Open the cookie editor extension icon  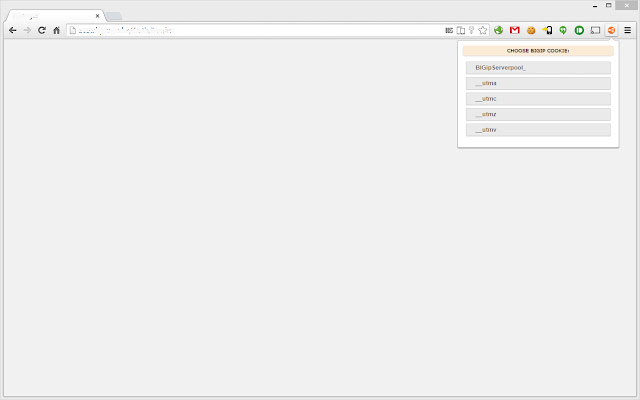pos(531,30)
